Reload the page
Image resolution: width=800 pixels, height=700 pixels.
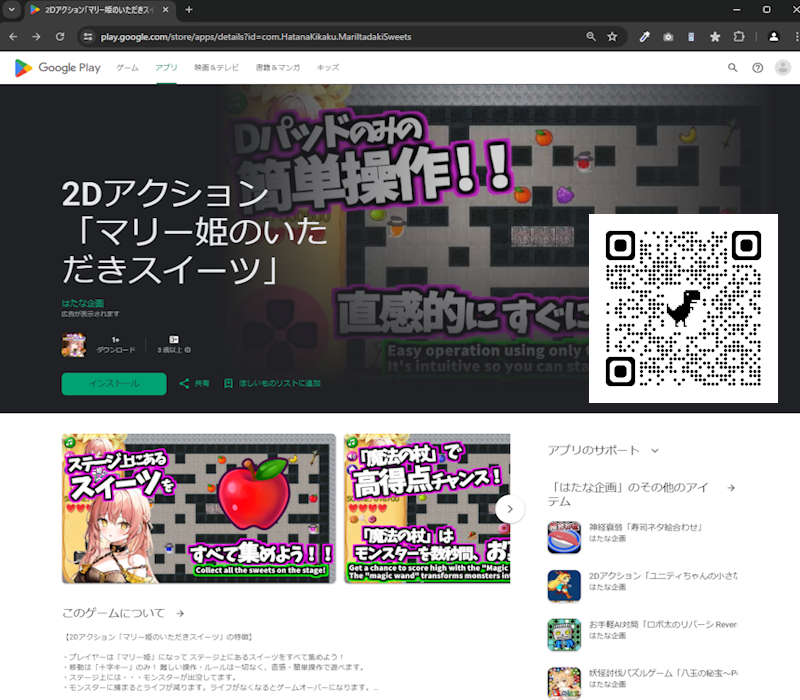pyautogui.click(x=60, y=37)
